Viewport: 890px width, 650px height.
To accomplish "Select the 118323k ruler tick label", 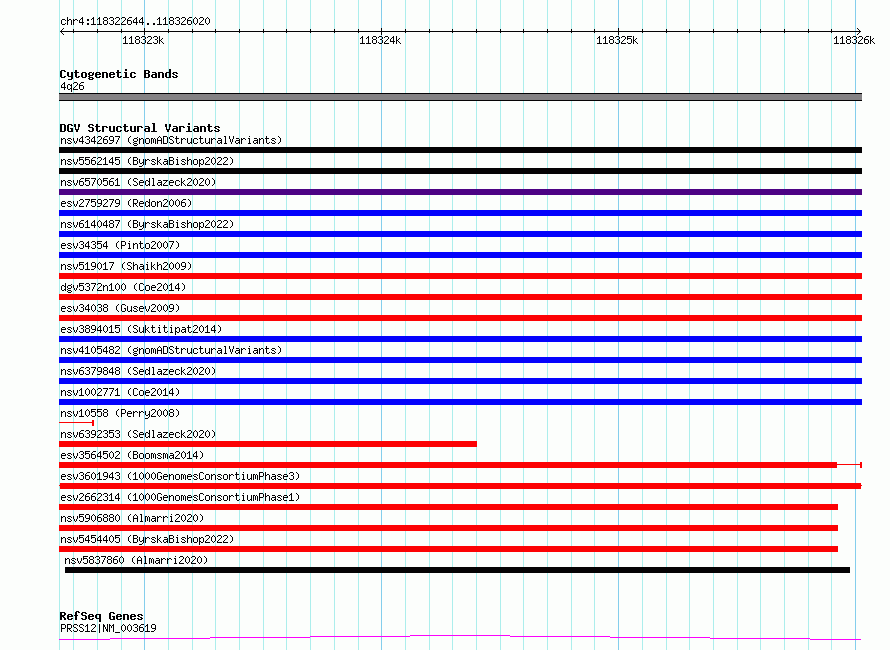I will point(143,40).
